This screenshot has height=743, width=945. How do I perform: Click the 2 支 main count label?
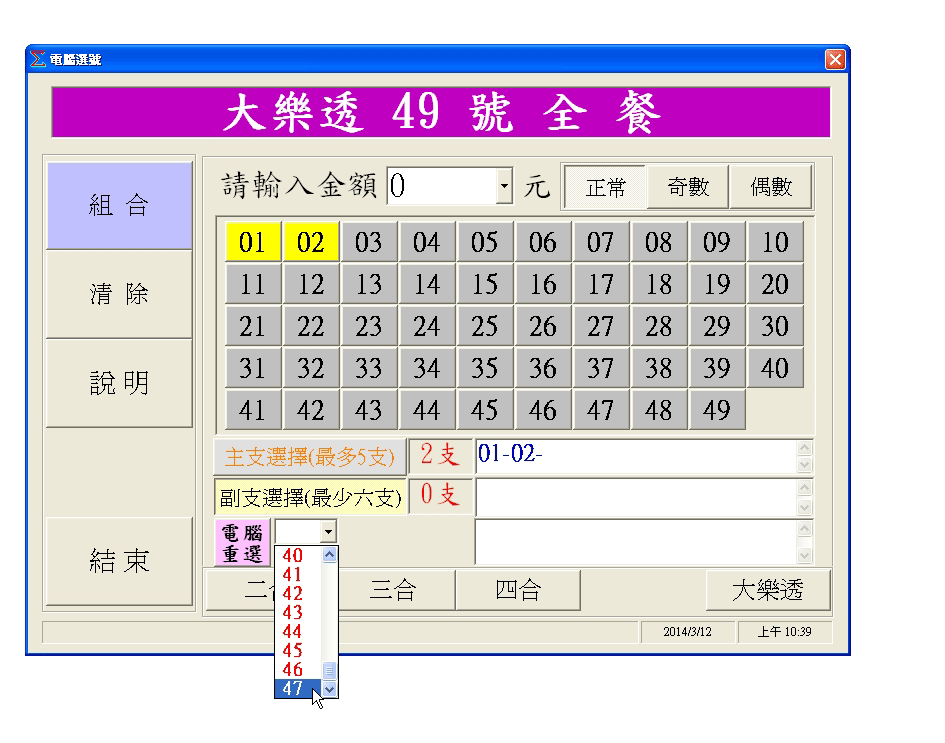click(440, 455)
